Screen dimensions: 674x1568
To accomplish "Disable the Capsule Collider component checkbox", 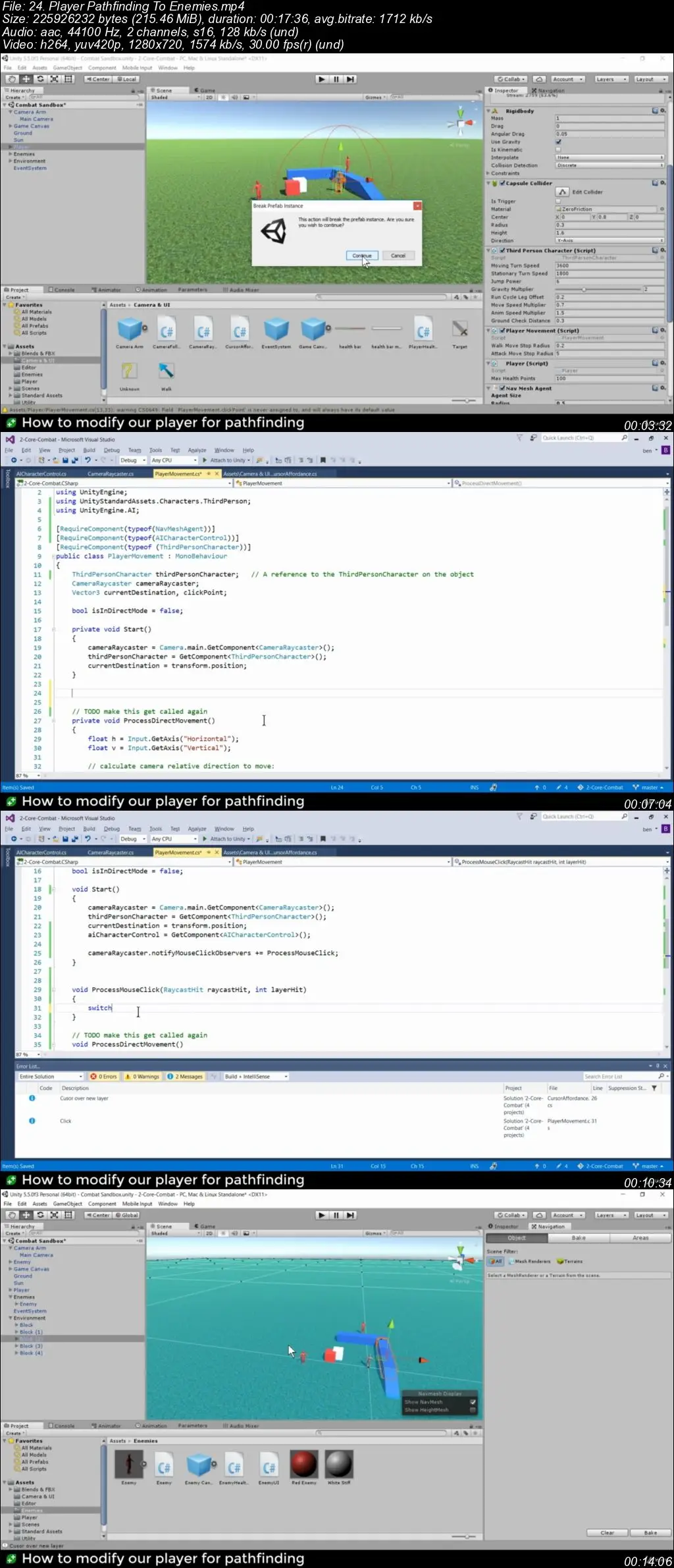I will click(502, 183).
